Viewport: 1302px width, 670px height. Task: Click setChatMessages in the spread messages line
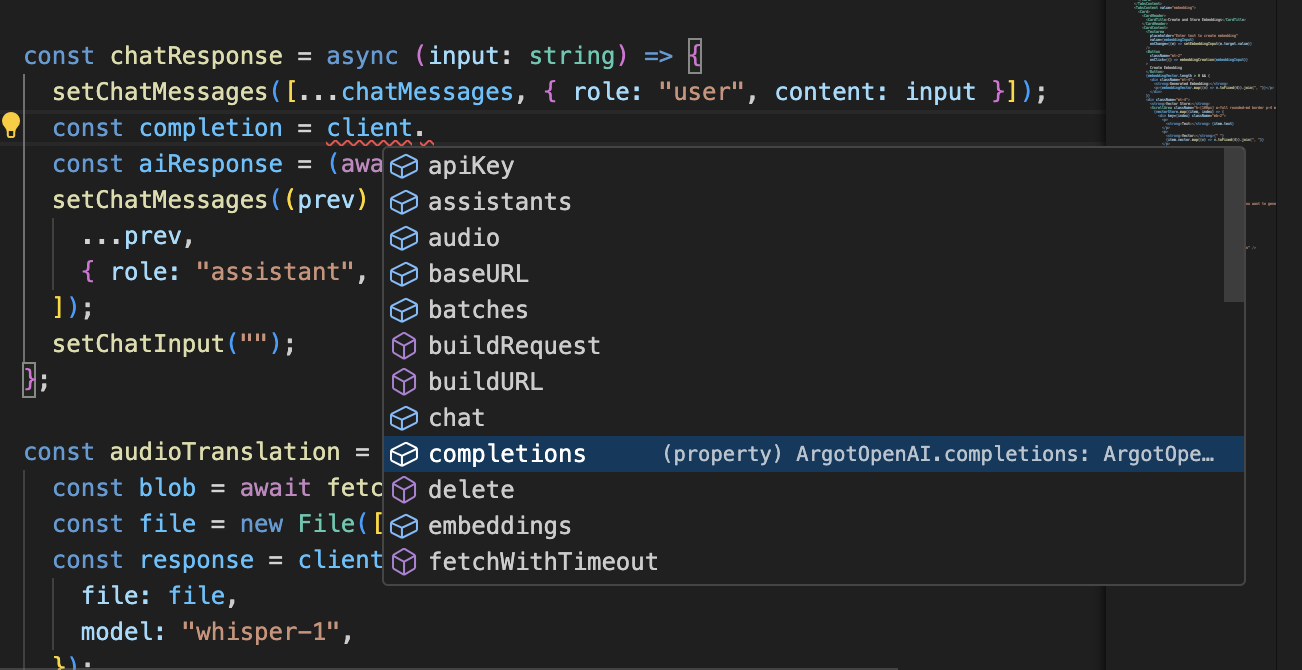(160, 92)
